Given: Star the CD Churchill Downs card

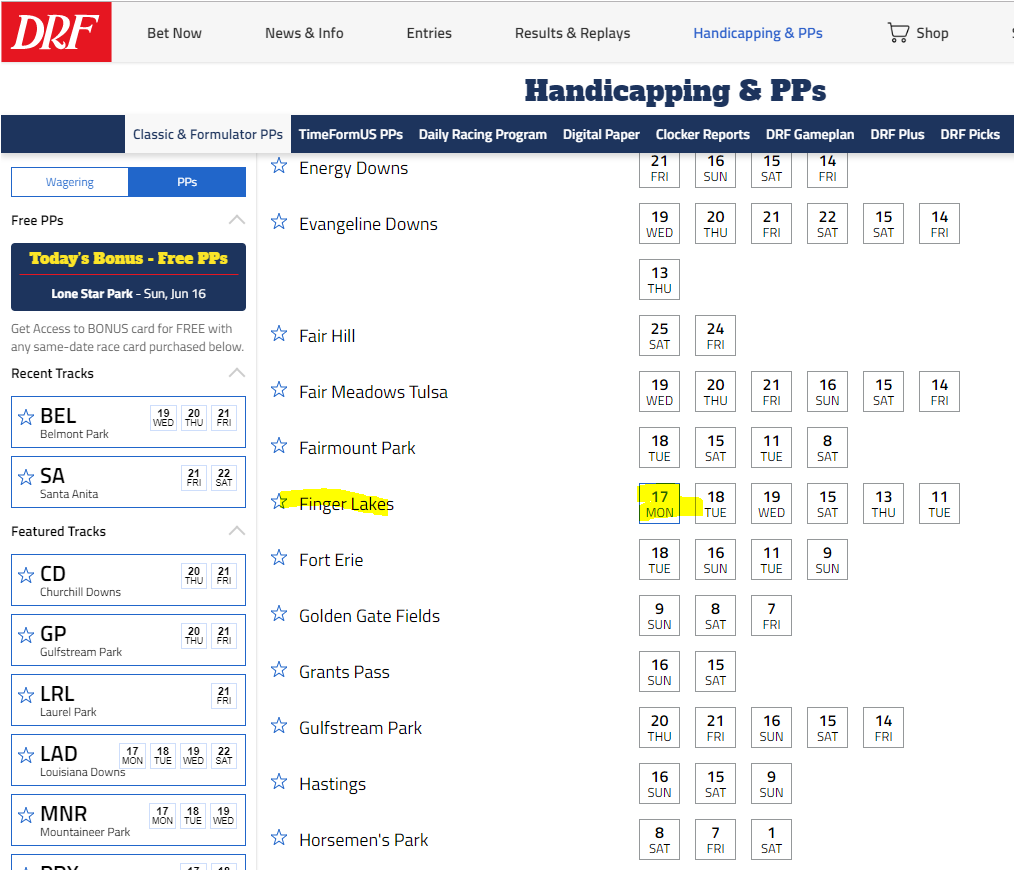Looking at the screenshot, I should (26, 575).
